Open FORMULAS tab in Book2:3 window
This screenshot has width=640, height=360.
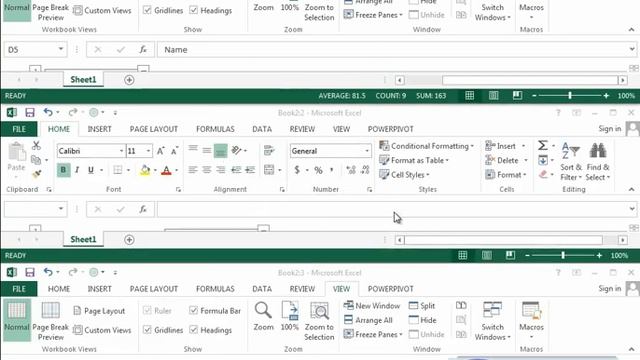[215, 289]
